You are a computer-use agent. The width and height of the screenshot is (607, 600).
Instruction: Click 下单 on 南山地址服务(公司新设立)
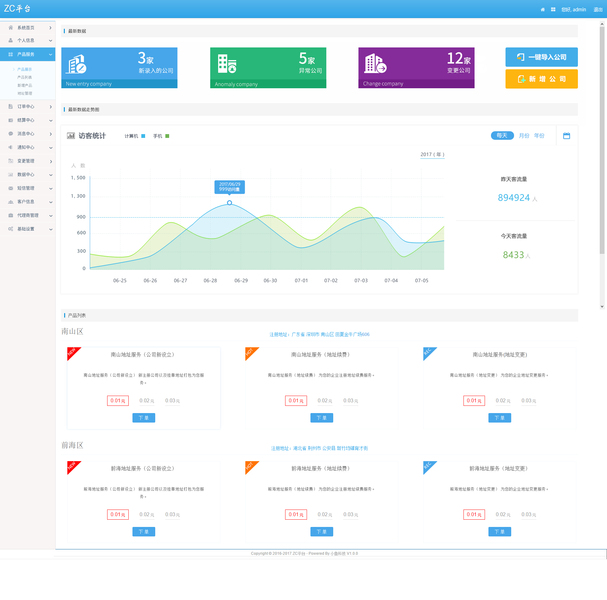tap(144, 418)
